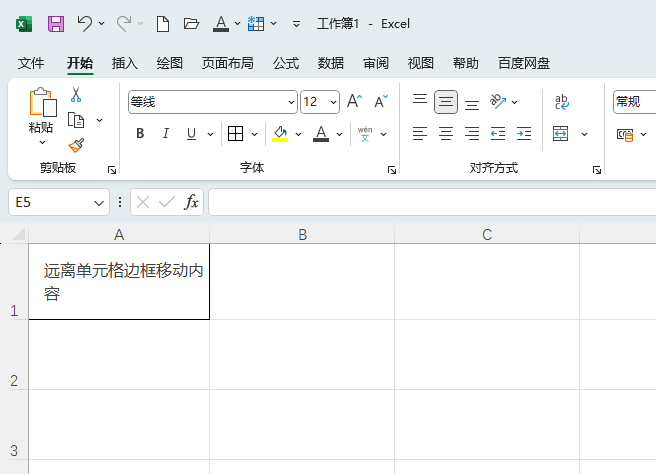
Task: Increase font size with larger A
Action: click(x=354, y=101)
